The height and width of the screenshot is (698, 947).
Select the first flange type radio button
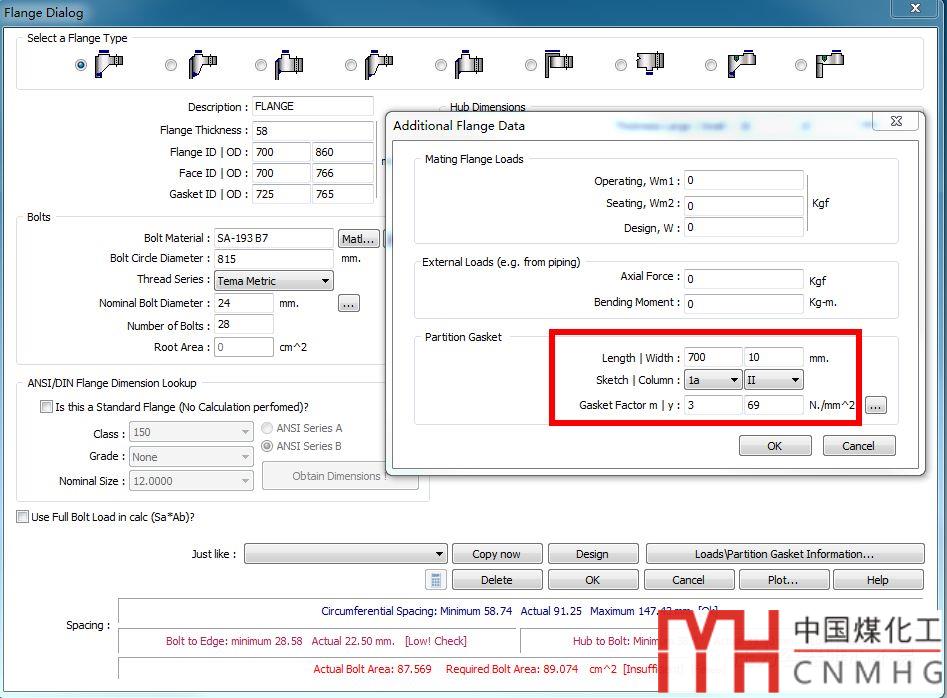[x=81, y=65]
